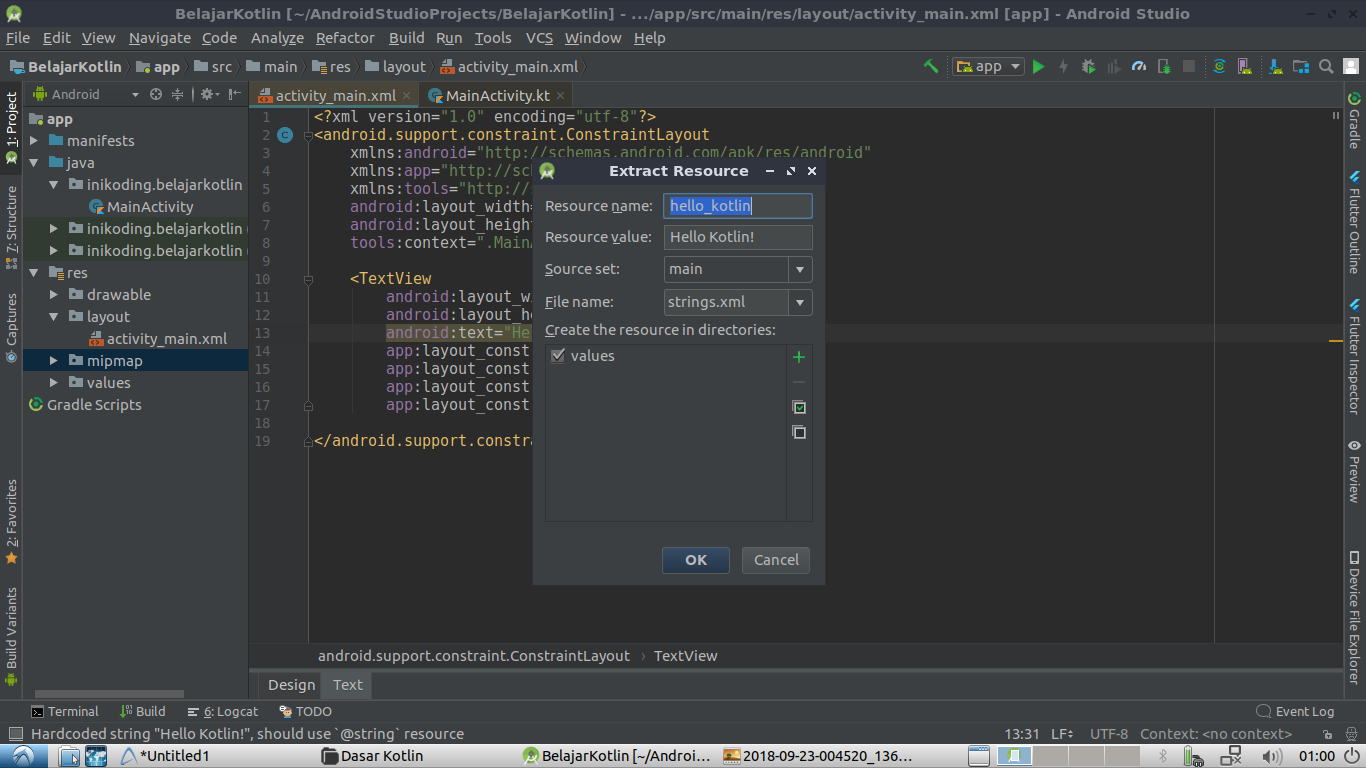
Task: Open the Android Profiler gauge icon
Action: (x=1139, y=66)
